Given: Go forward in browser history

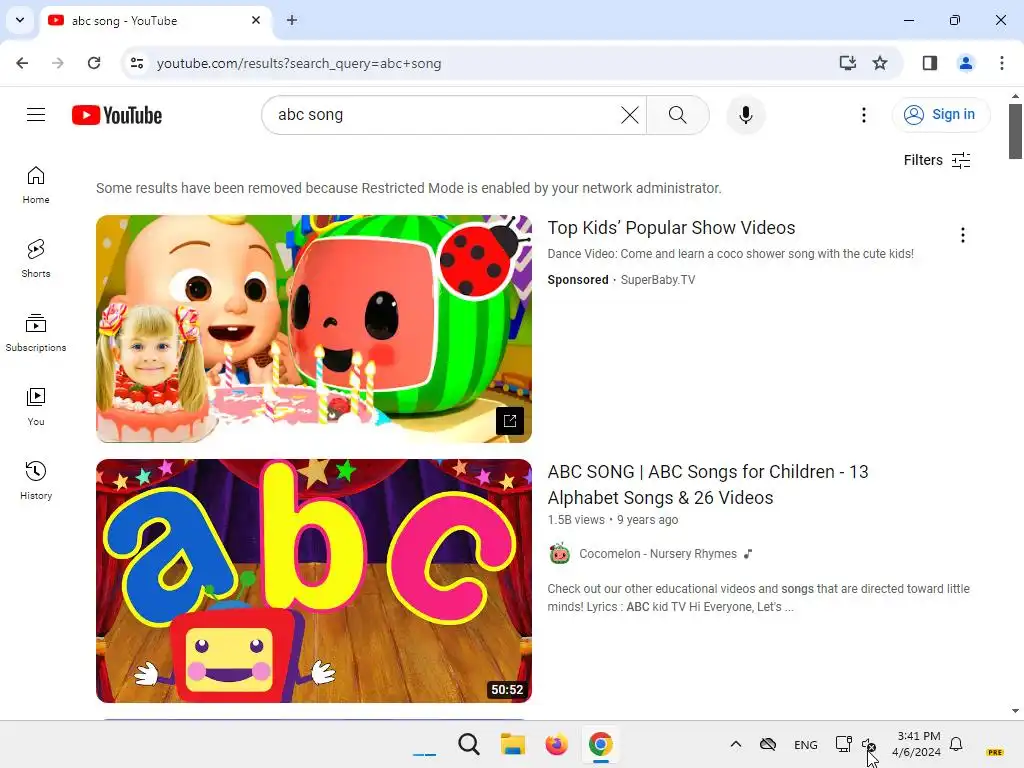Looking at the screenshot, I should coord(57,63).
